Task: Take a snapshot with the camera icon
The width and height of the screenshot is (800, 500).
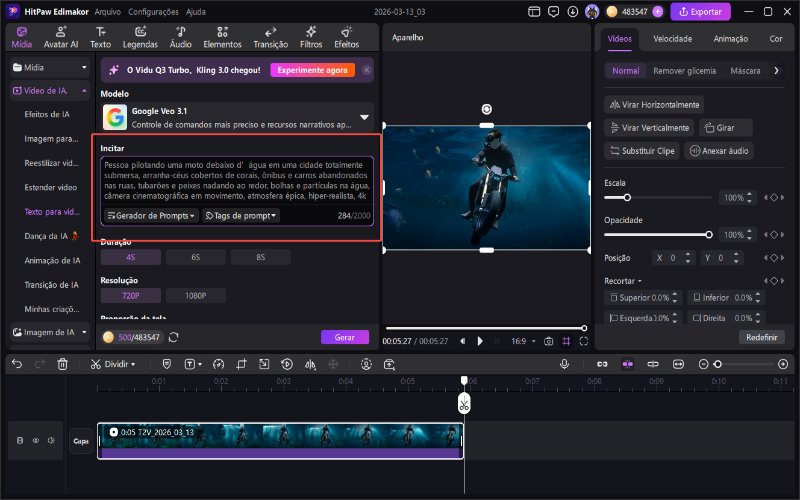Action: pyautogui.click(x=548, y=341)
